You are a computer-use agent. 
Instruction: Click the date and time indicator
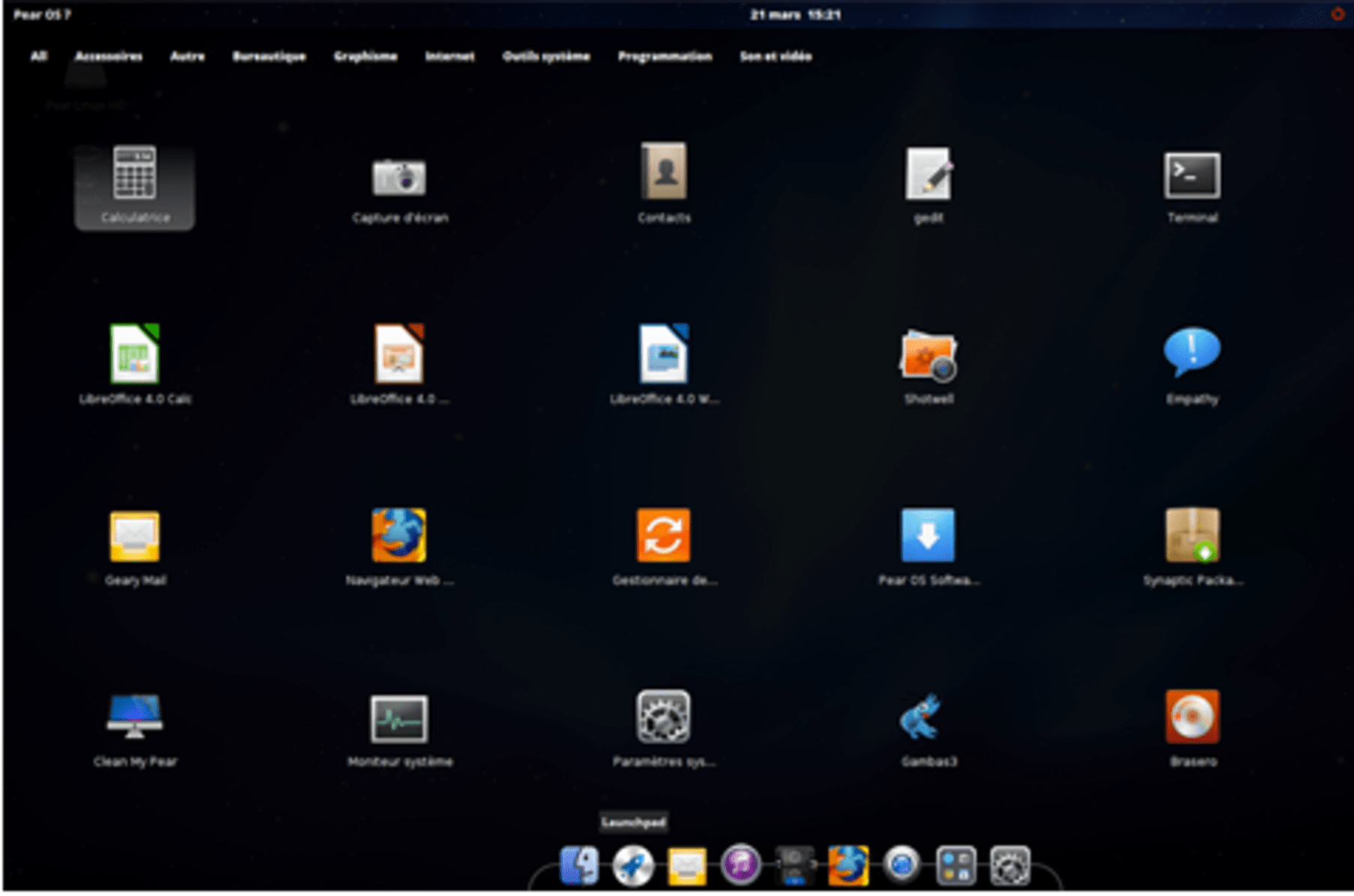coord(796,14)
